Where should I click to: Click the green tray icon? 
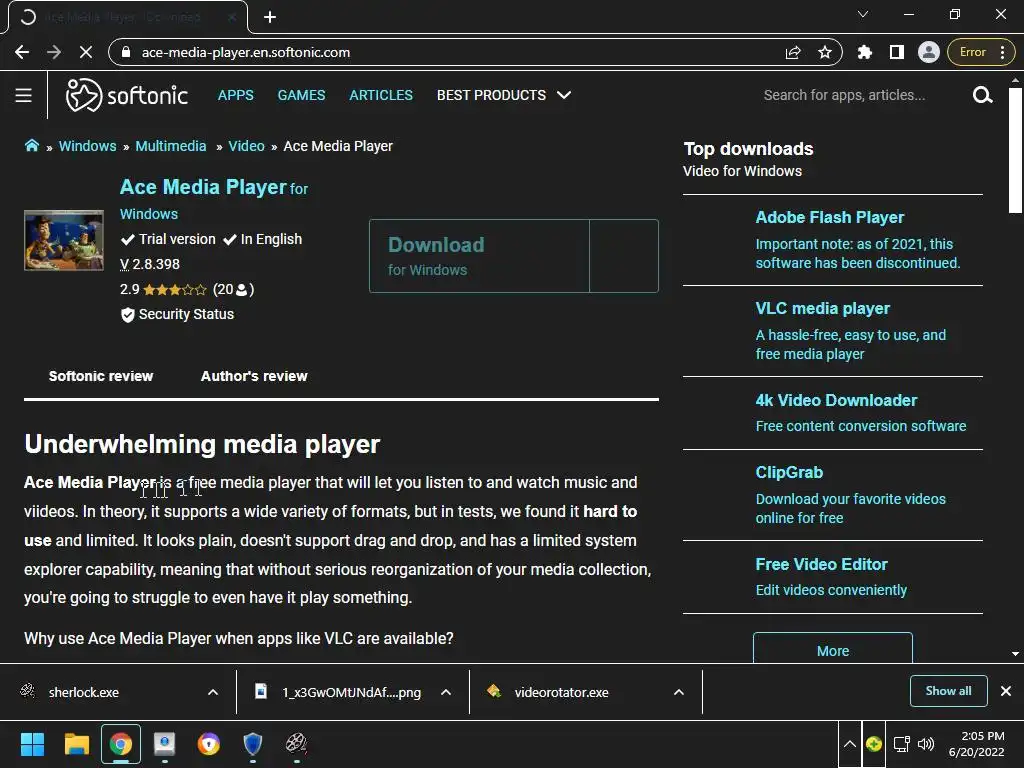click(x=874, y=744)
